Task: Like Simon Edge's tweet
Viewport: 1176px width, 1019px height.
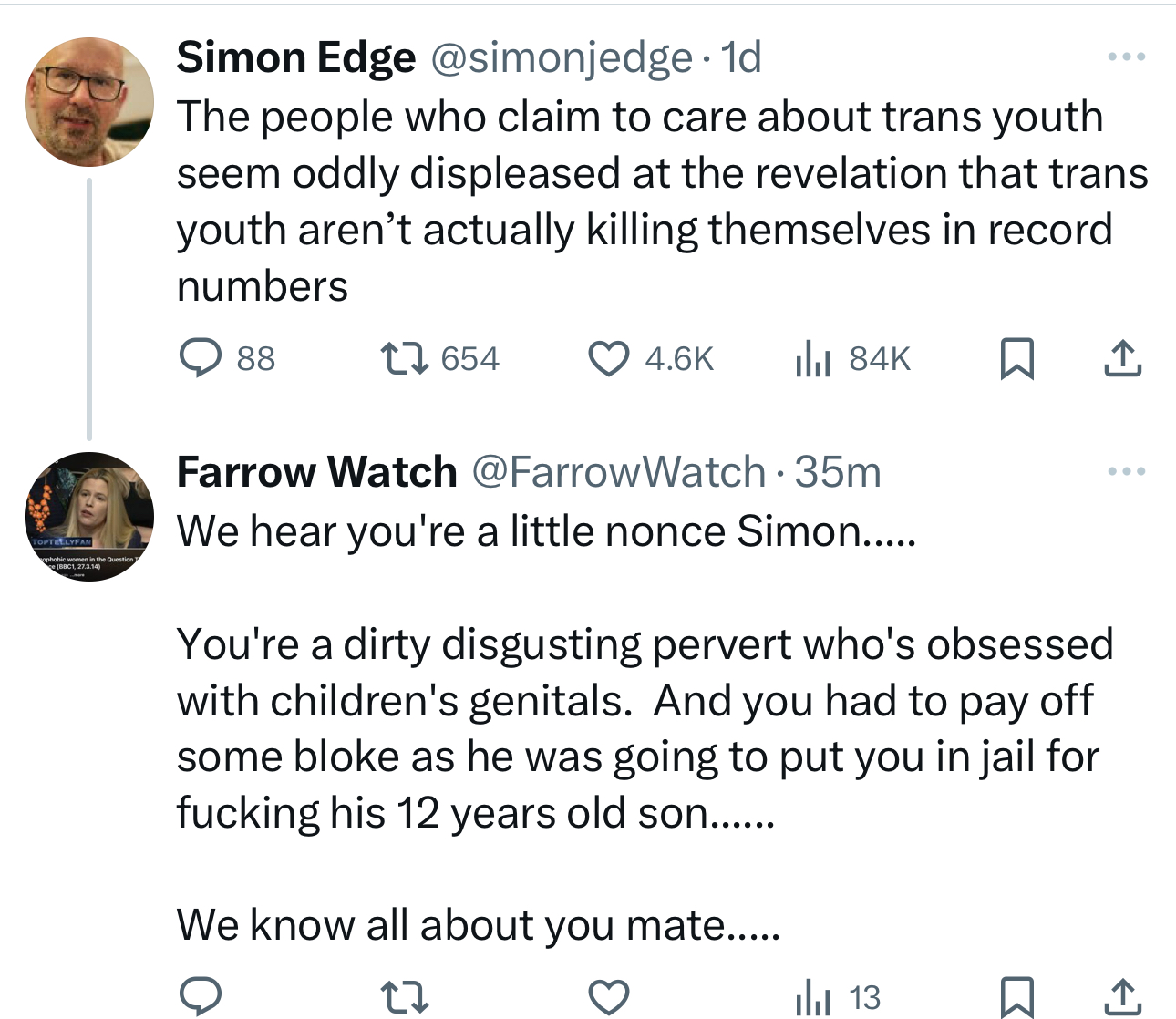Action: click(x=608, y=358)
